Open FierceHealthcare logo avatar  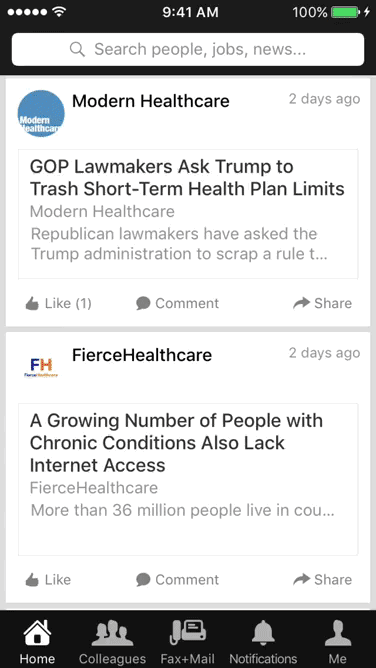coord(41,368)
